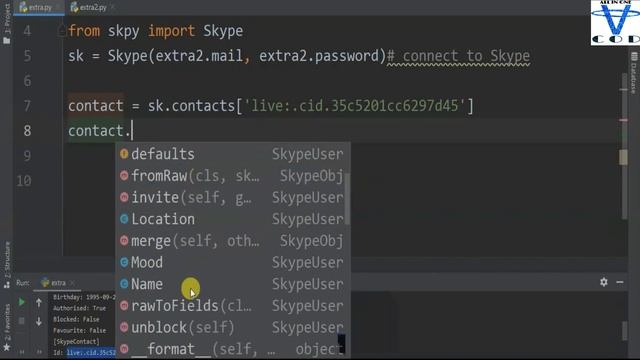The image size is (640, 360).
Task: Click 'skpy' module name in import
Action: coord(123,31)
